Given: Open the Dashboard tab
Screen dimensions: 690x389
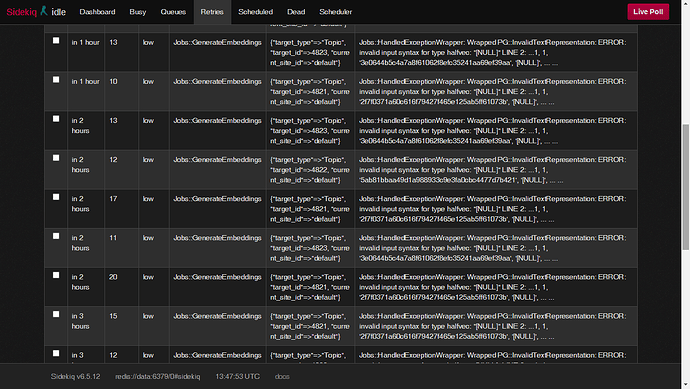Looking at the screenshot, I should (97, 12).
